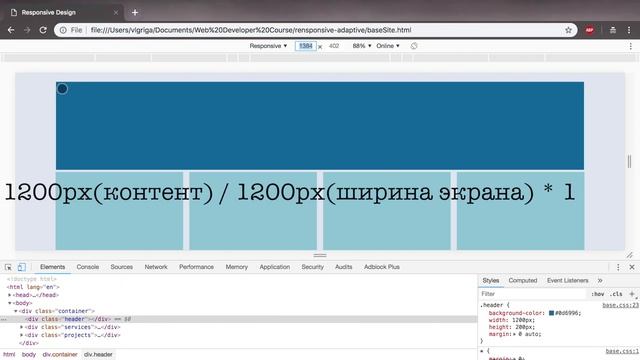Toggle the .cls class editor
Image resolution: width=640 pixels, height=360 pixels.
616,294
